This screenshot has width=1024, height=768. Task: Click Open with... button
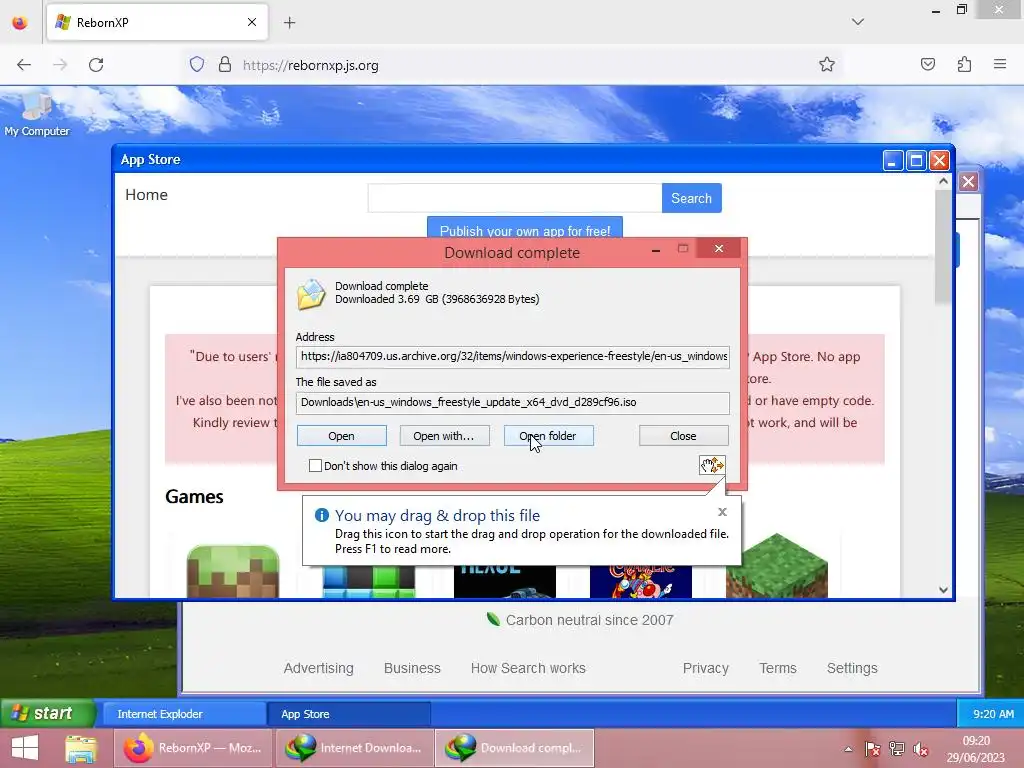tap(444, 436)
